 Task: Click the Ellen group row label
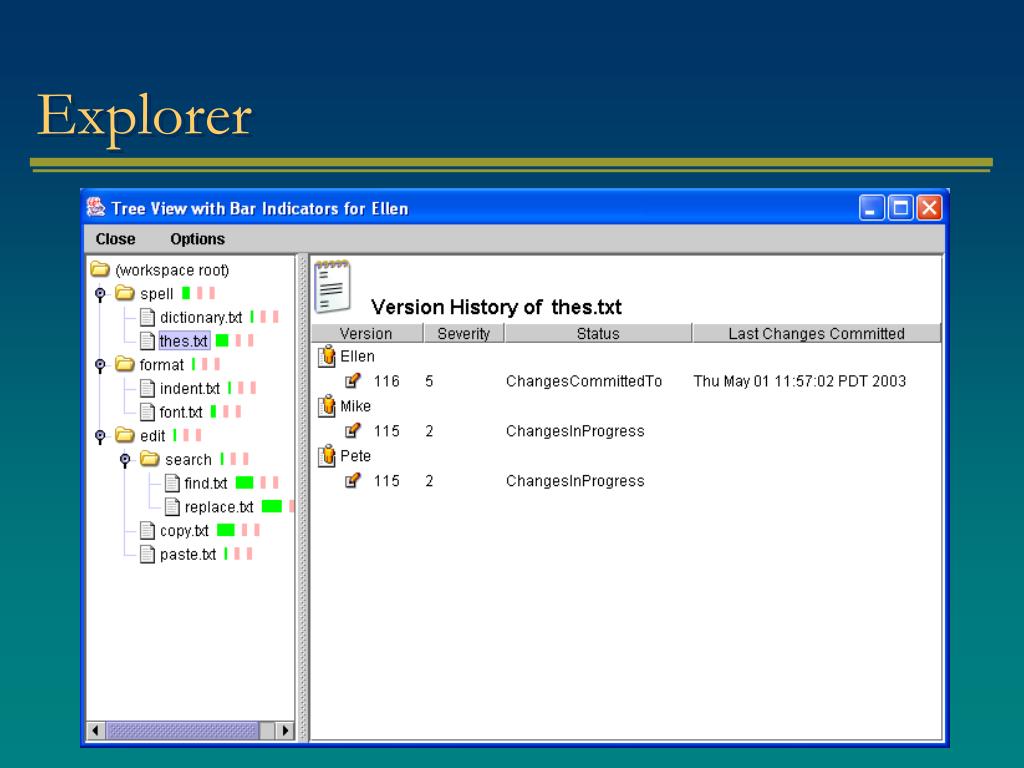pos(357,357)
